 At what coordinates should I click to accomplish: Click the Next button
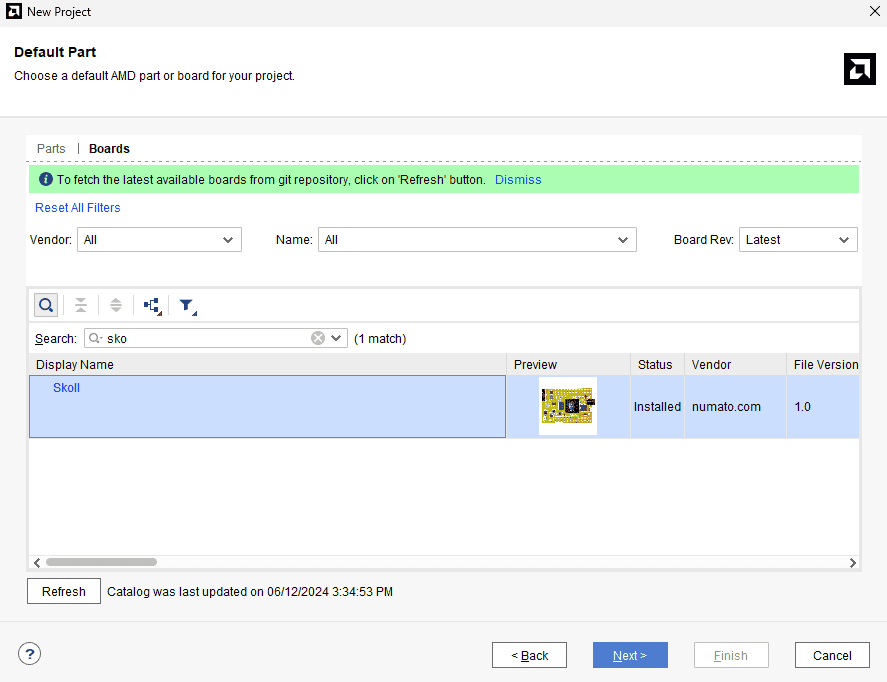pyautogui.click(x=630, y=655)
